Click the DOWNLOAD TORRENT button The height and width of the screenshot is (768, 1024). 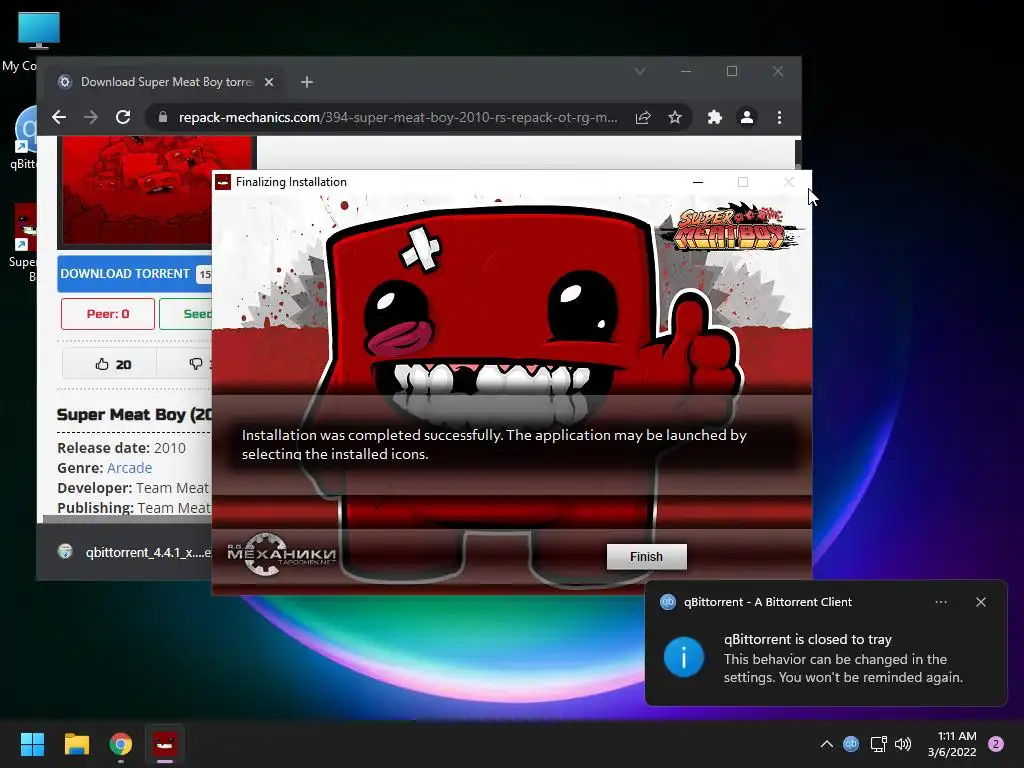pos(134,274)
